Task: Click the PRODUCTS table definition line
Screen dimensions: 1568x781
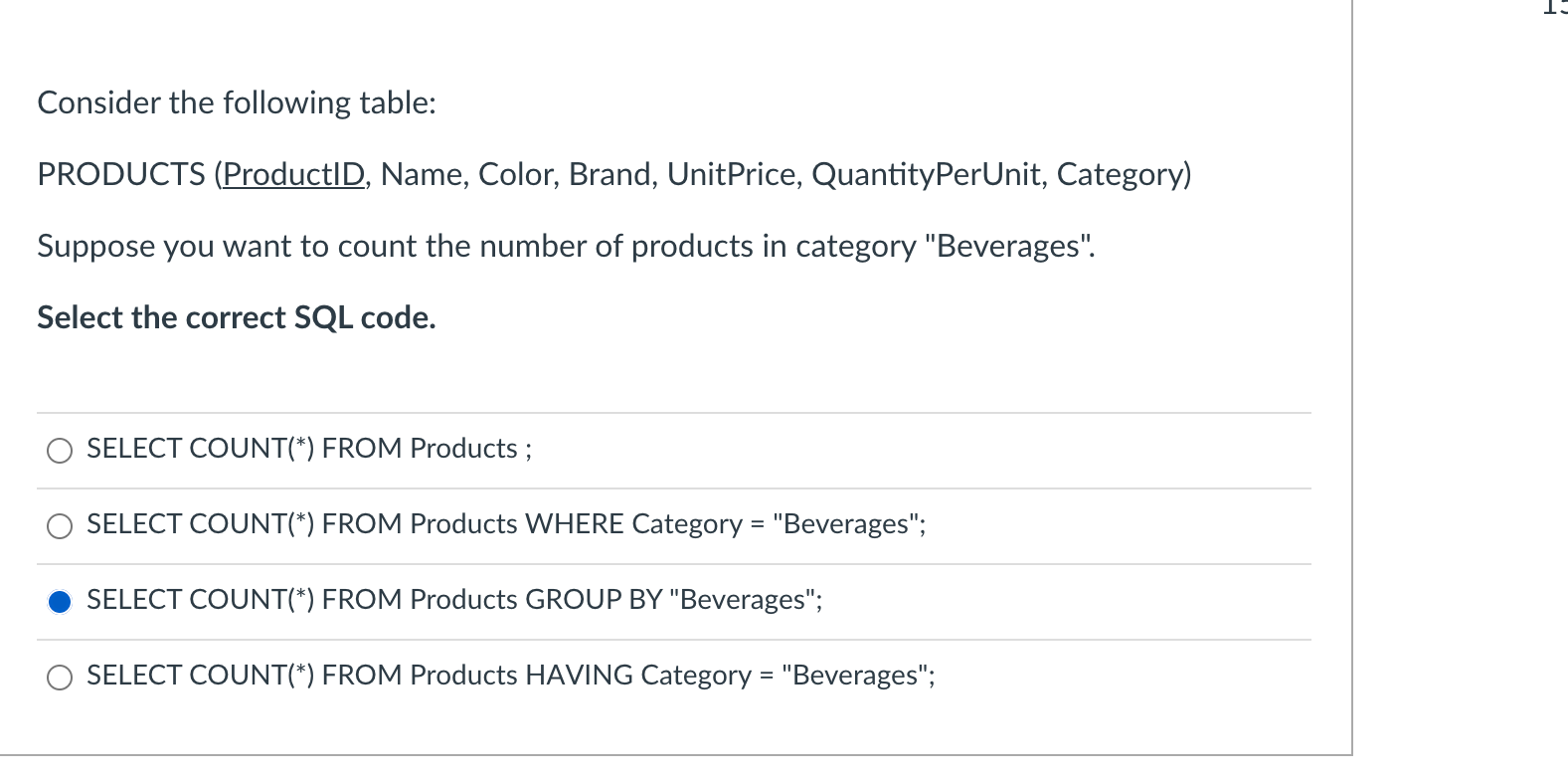Action: click(613, 174)
